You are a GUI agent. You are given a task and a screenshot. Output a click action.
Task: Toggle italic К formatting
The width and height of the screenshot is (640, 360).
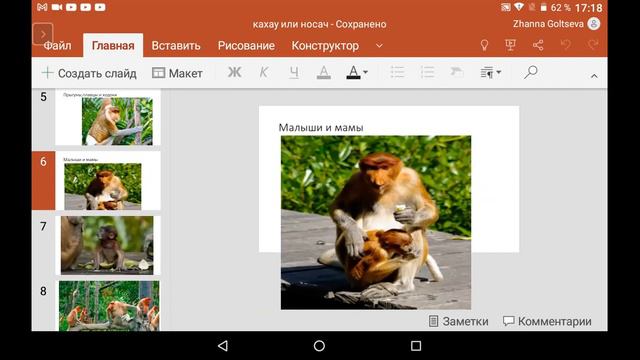264,73
